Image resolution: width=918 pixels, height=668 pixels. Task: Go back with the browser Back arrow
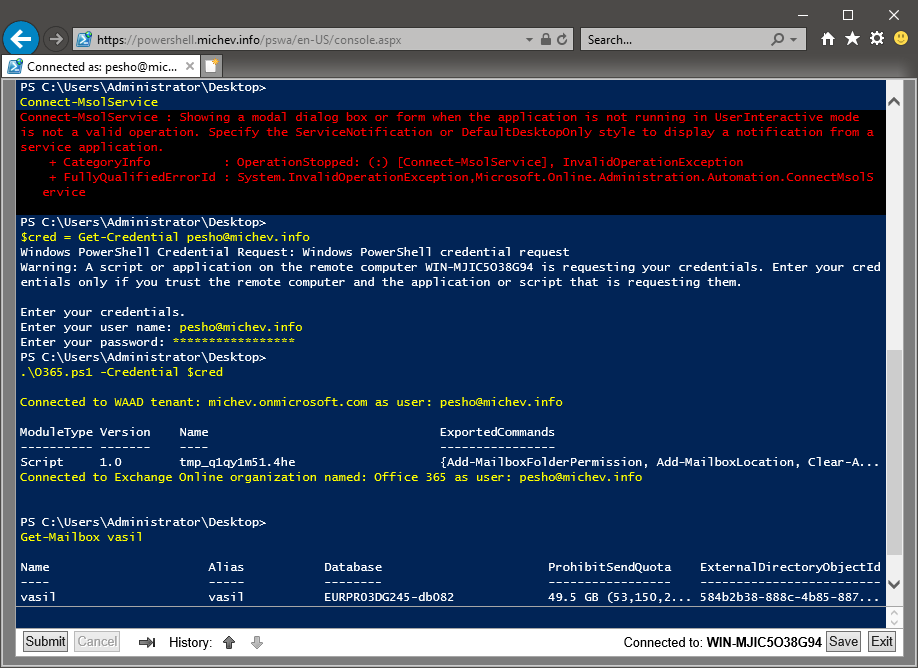click(21, 39)
